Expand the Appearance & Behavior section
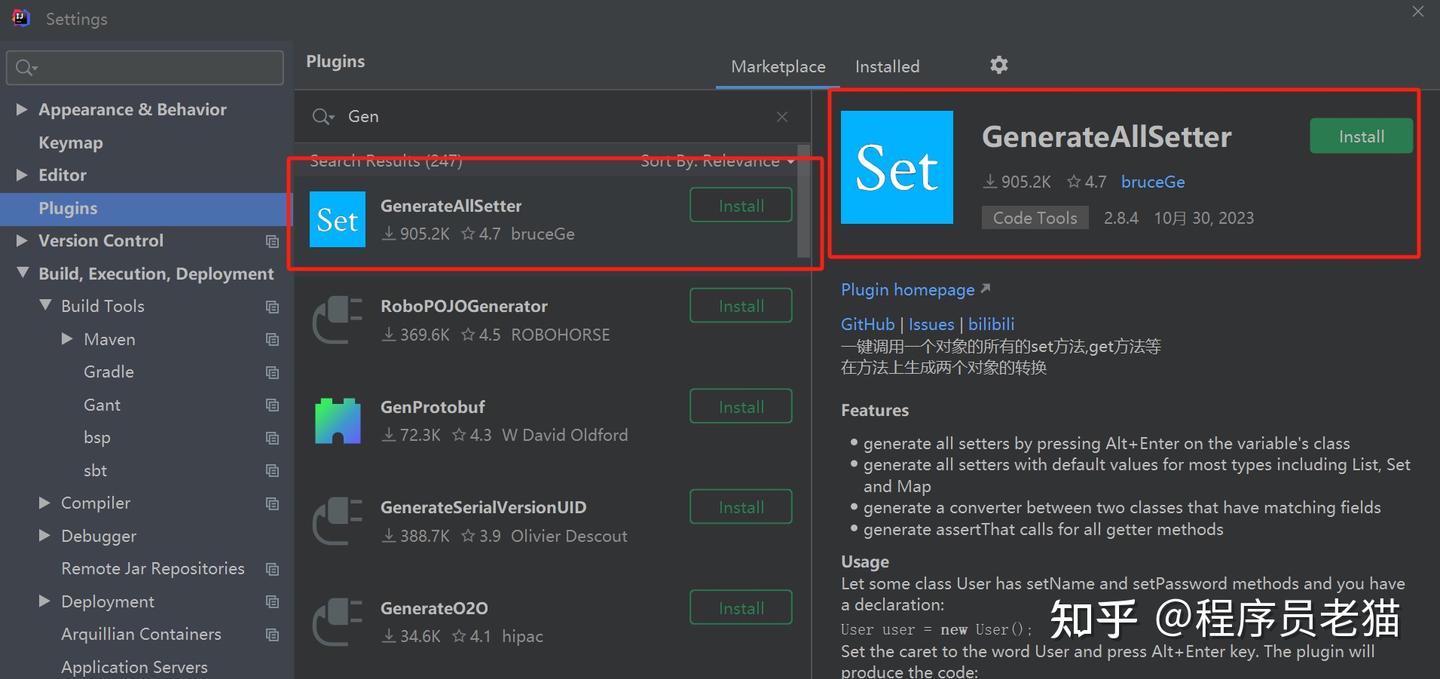 [22, 109]
